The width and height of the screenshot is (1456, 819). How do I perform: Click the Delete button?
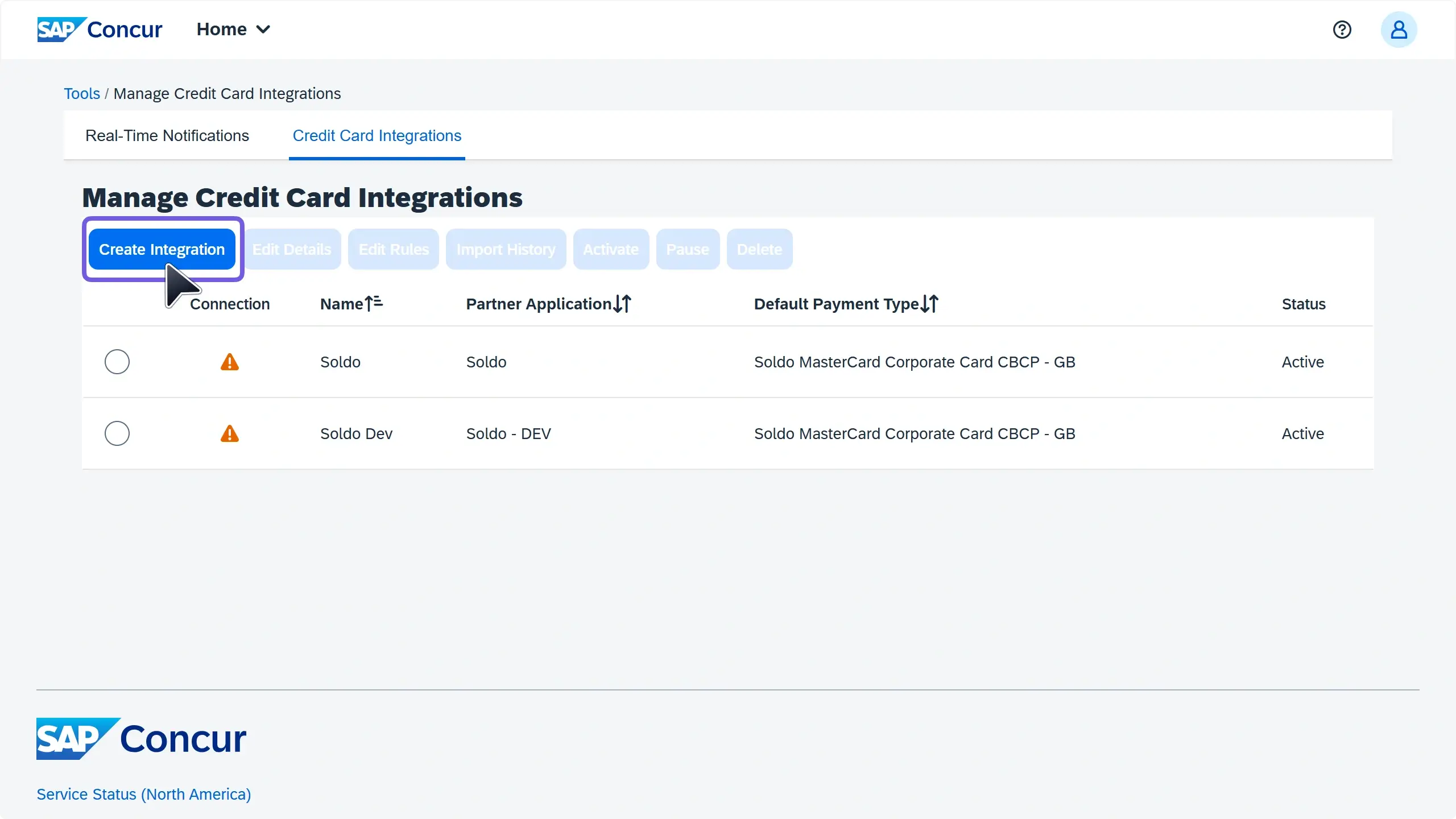(x=759, y=249)
